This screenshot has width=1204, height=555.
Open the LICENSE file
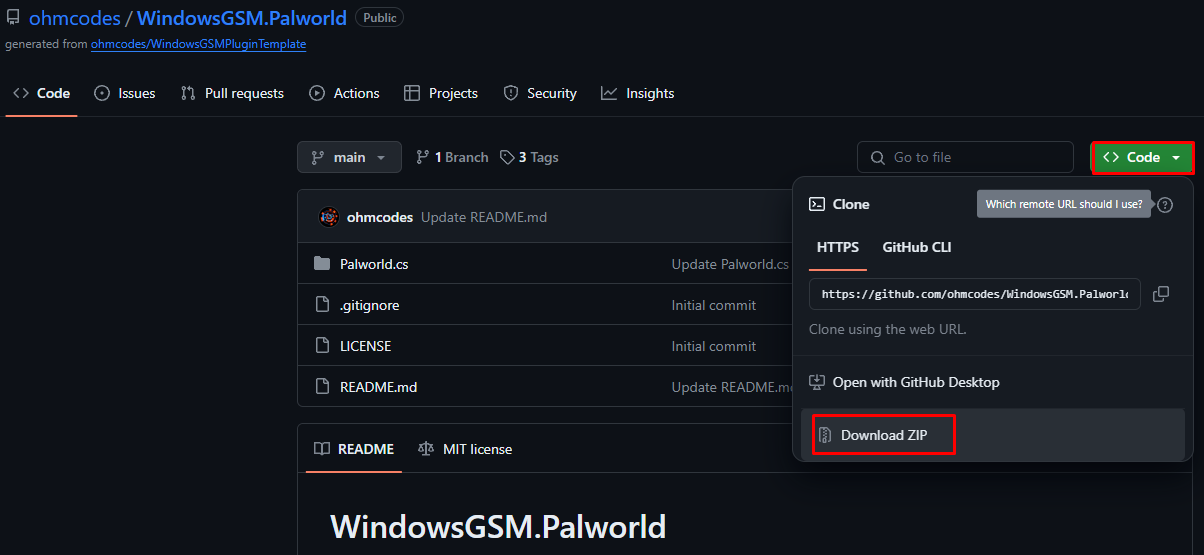365,346
